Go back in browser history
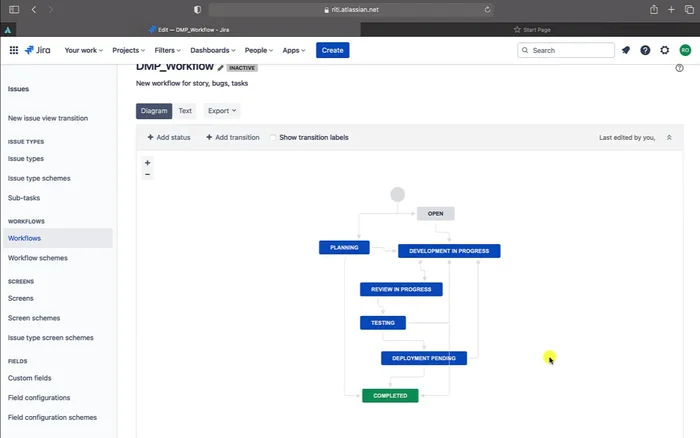700x438 pixels. click(x=34, y=9)
